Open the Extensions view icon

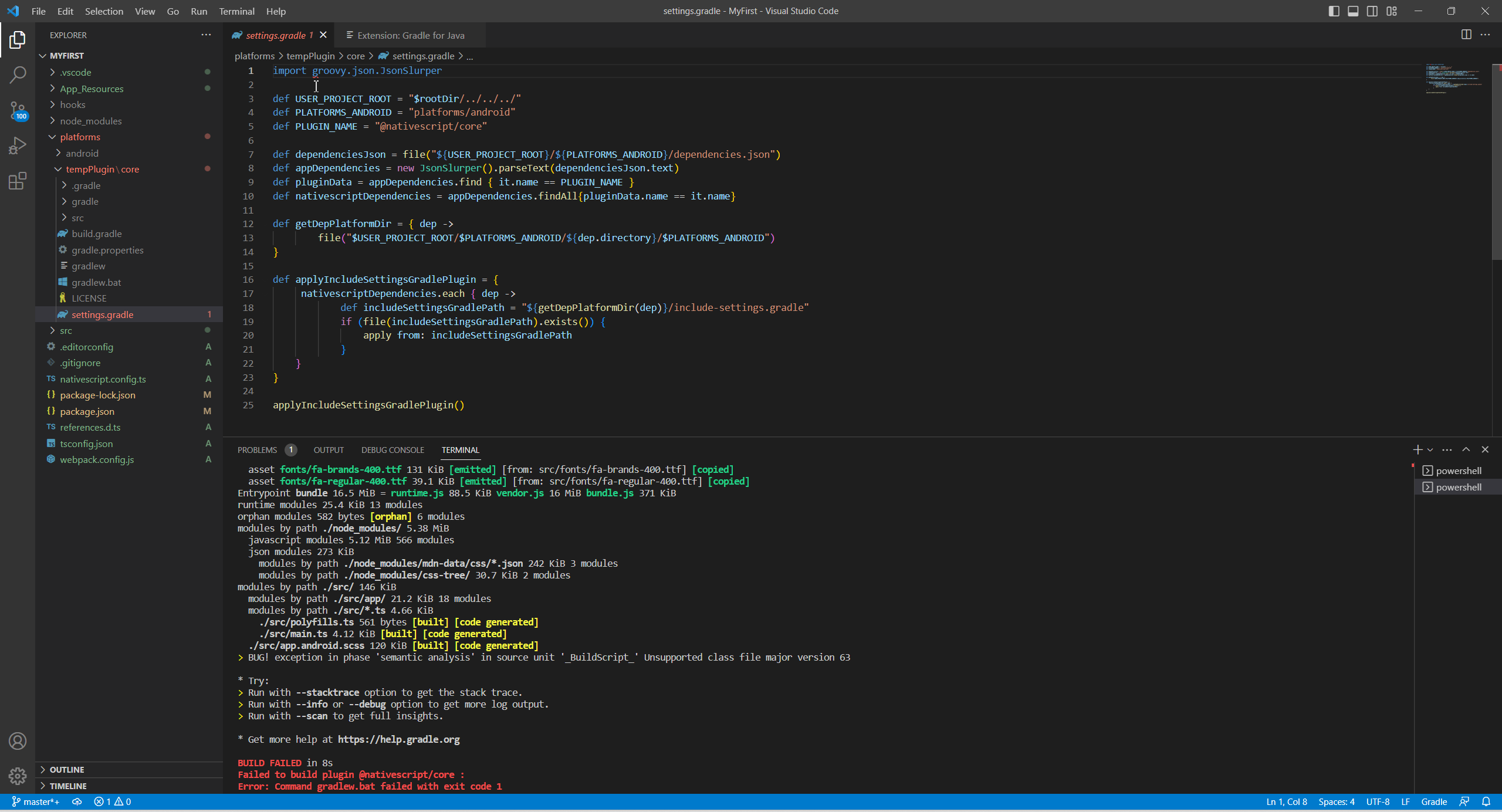(18, 181)
